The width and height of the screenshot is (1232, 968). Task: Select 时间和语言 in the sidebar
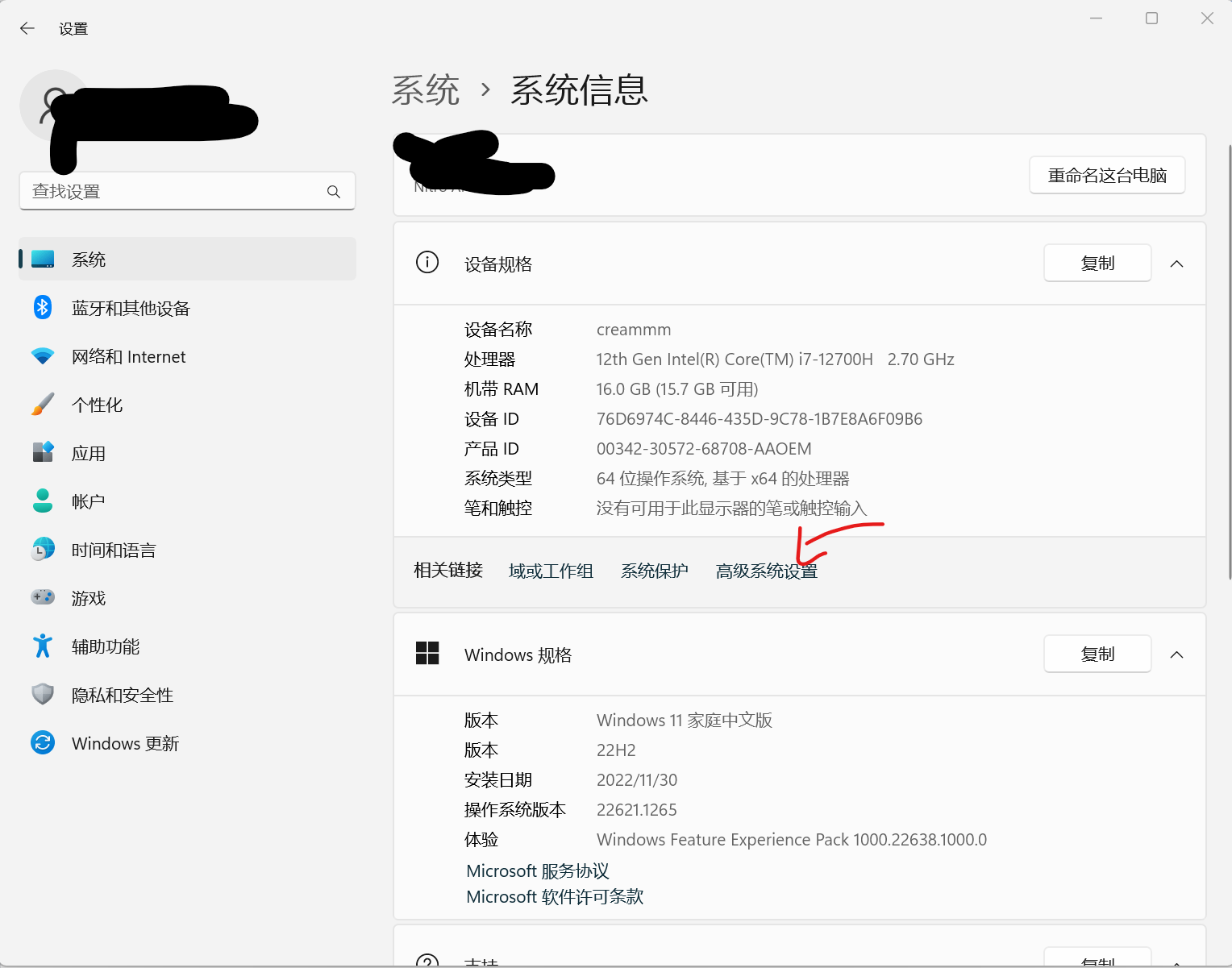(114, 550)
